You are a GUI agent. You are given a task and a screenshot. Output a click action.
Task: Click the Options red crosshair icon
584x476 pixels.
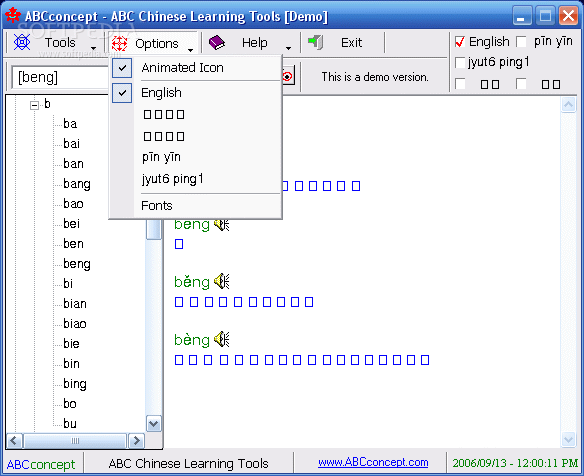coord(120,43)
